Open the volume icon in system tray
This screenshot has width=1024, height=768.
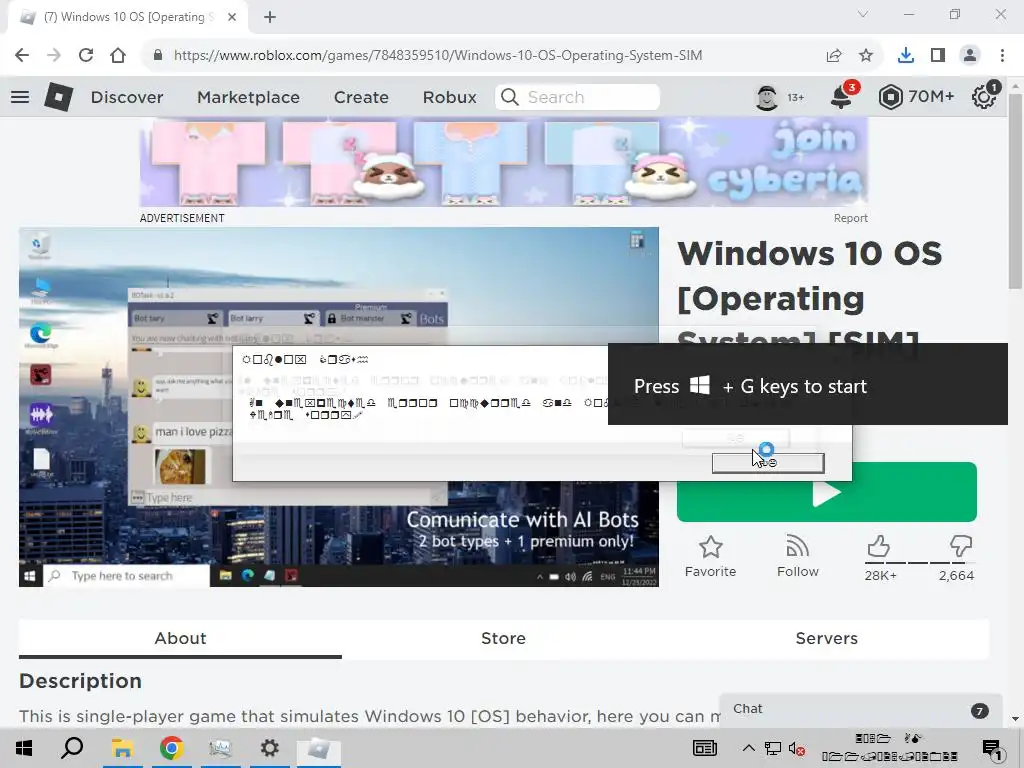pyautogui.click(x=796, y=748)
